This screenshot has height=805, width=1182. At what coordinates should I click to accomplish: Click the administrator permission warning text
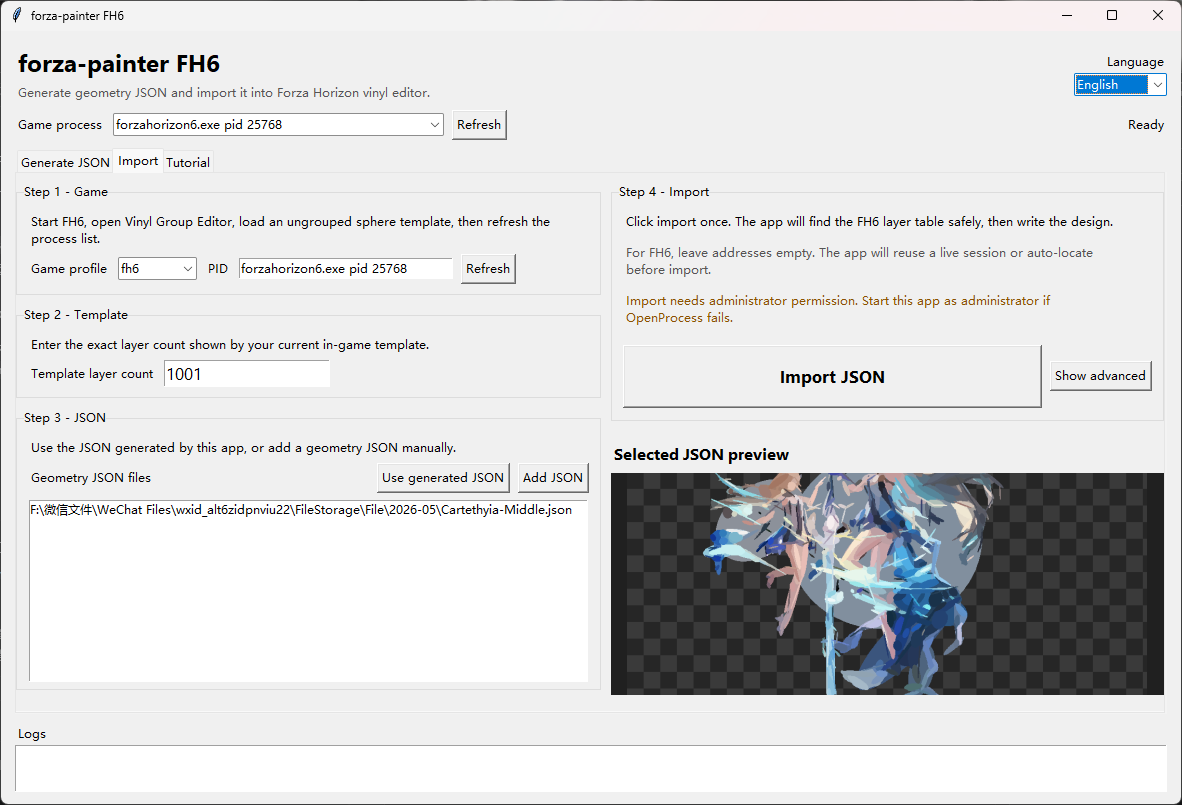[x=838, y=309]
